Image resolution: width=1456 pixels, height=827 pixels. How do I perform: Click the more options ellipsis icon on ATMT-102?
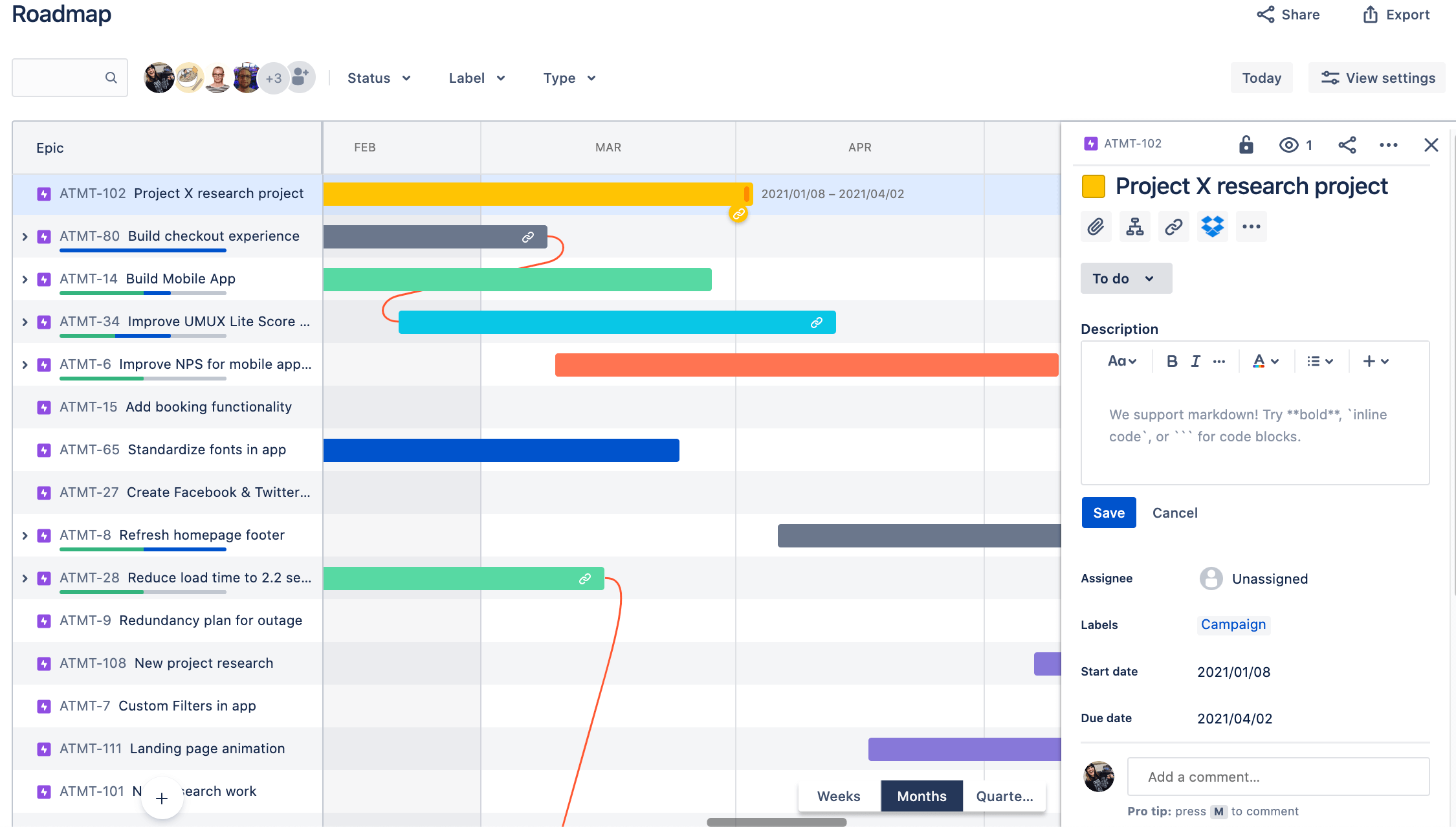(x=1388, y=143)
